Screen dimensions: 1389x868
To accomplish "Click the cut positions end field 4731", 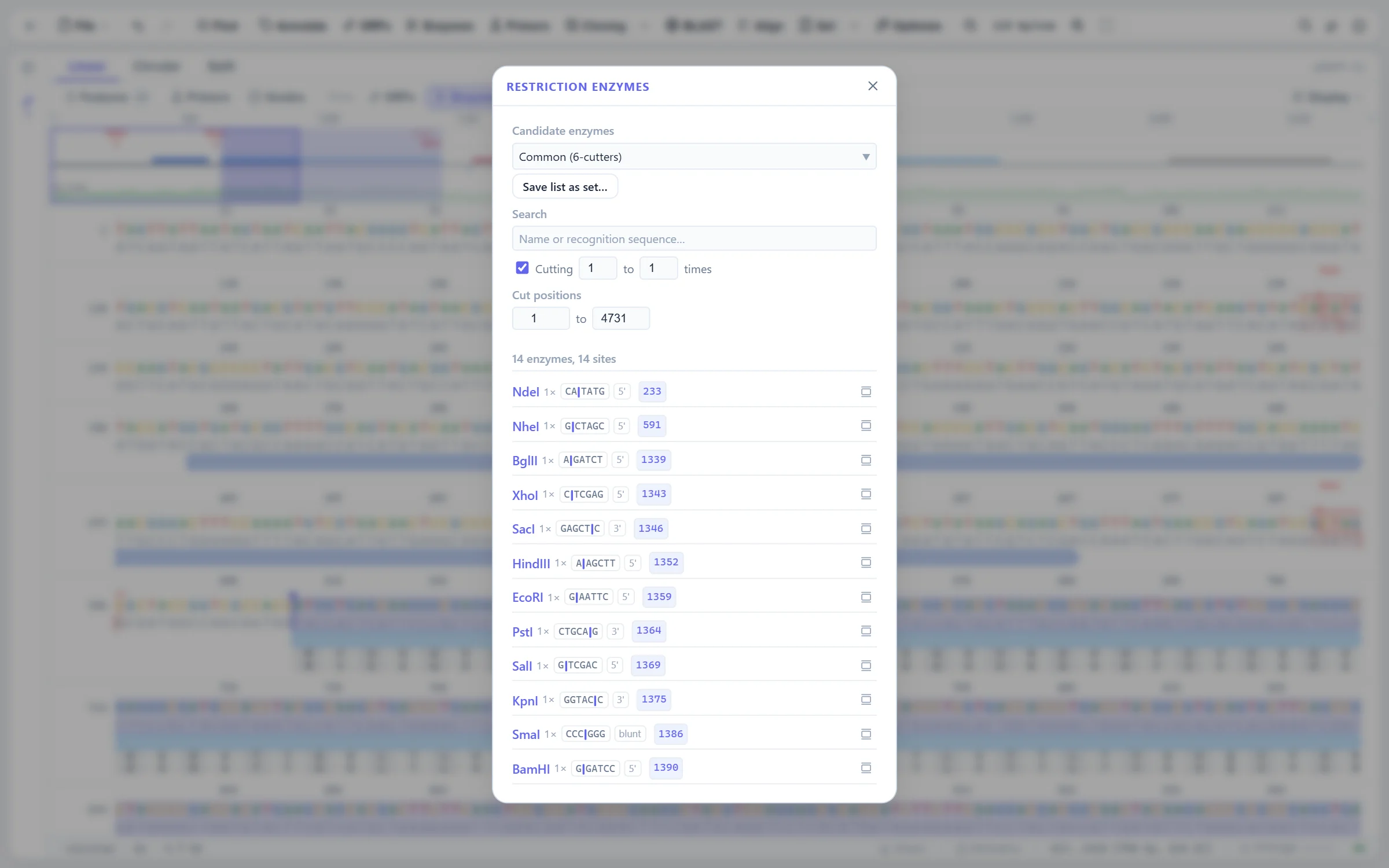I will click(620, 318).
